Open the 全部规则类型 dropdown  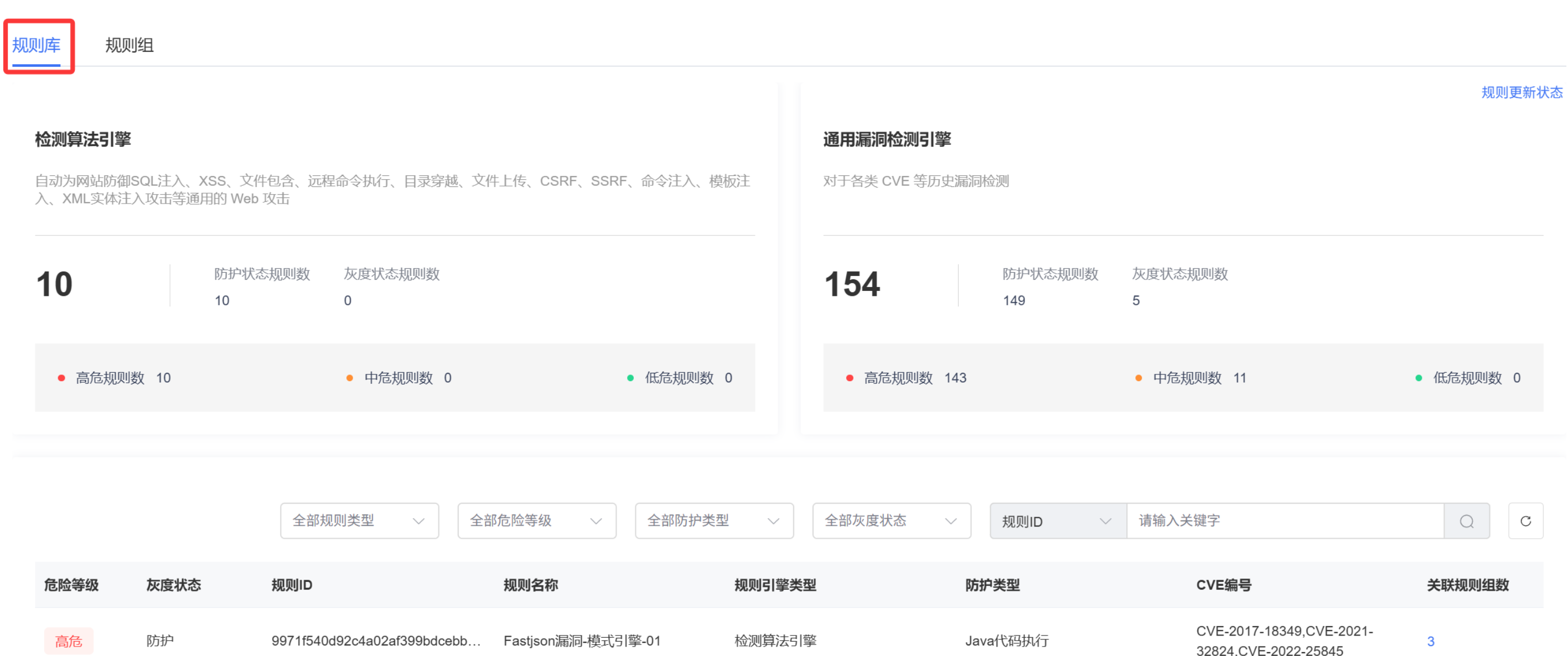coord(359,521)
